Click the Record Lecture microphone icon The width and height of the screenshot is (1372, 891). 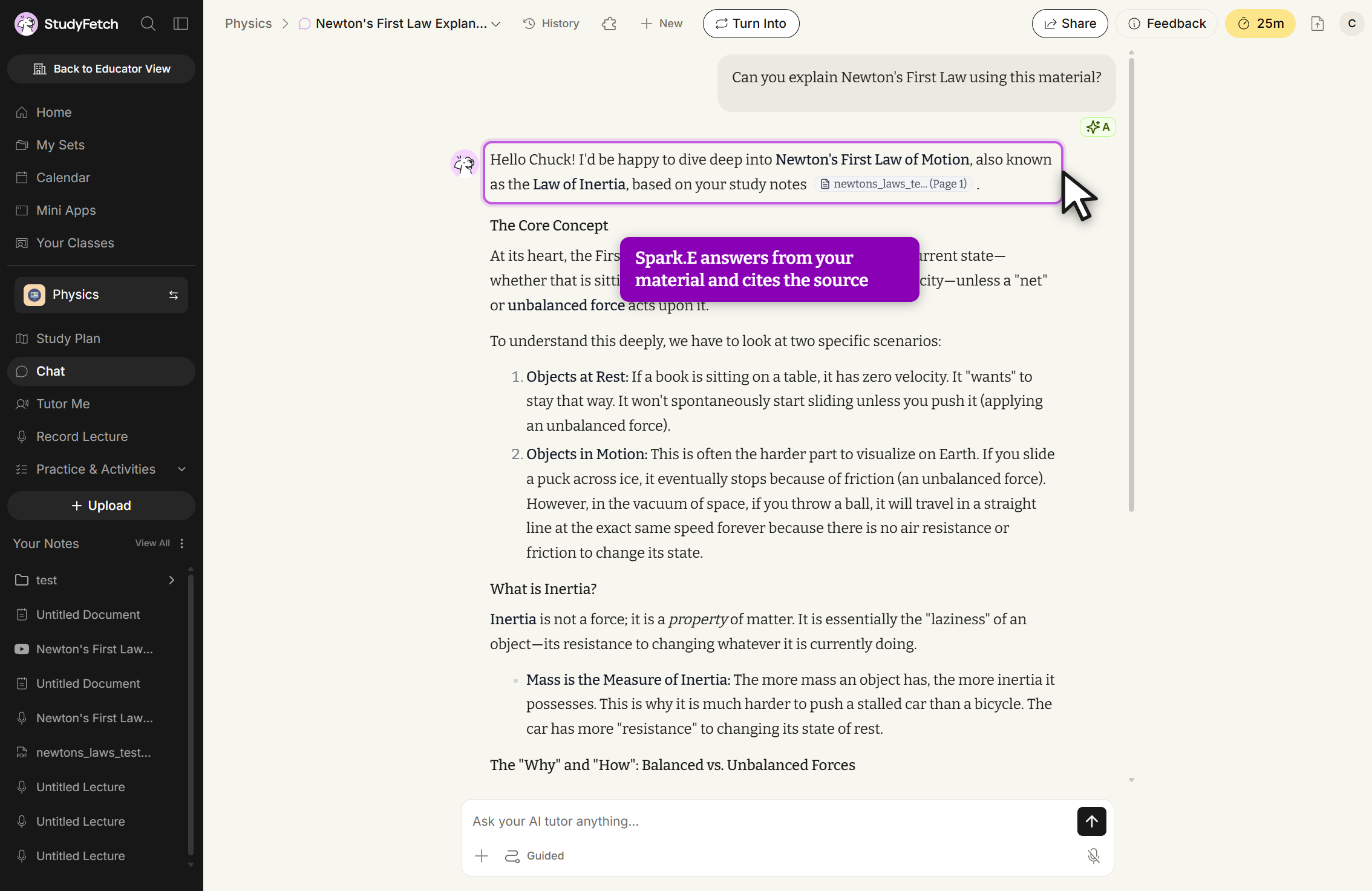point(22,437)
